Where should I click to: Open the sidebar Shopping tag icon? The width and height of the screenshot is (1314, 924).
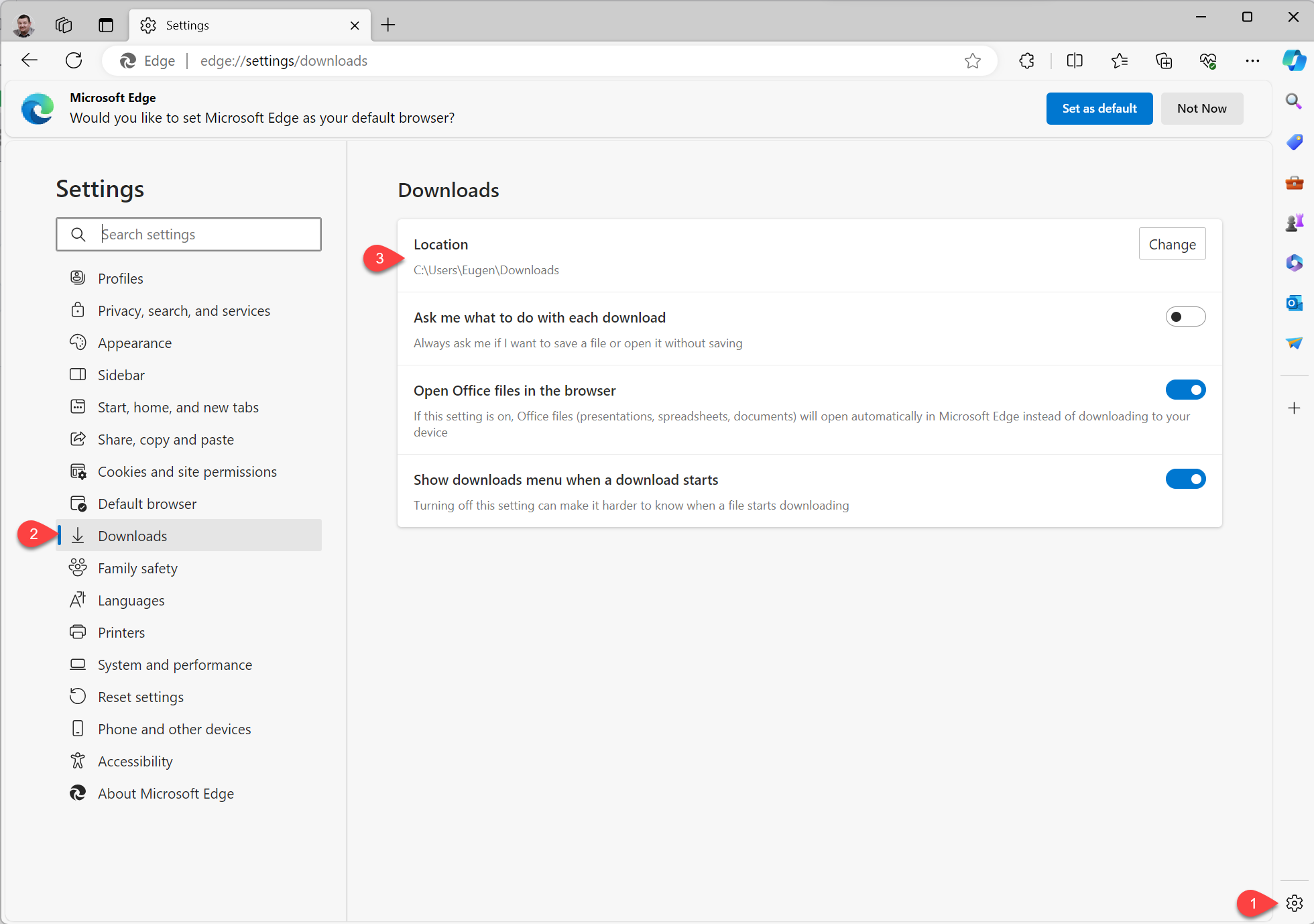click(1294, 141)
